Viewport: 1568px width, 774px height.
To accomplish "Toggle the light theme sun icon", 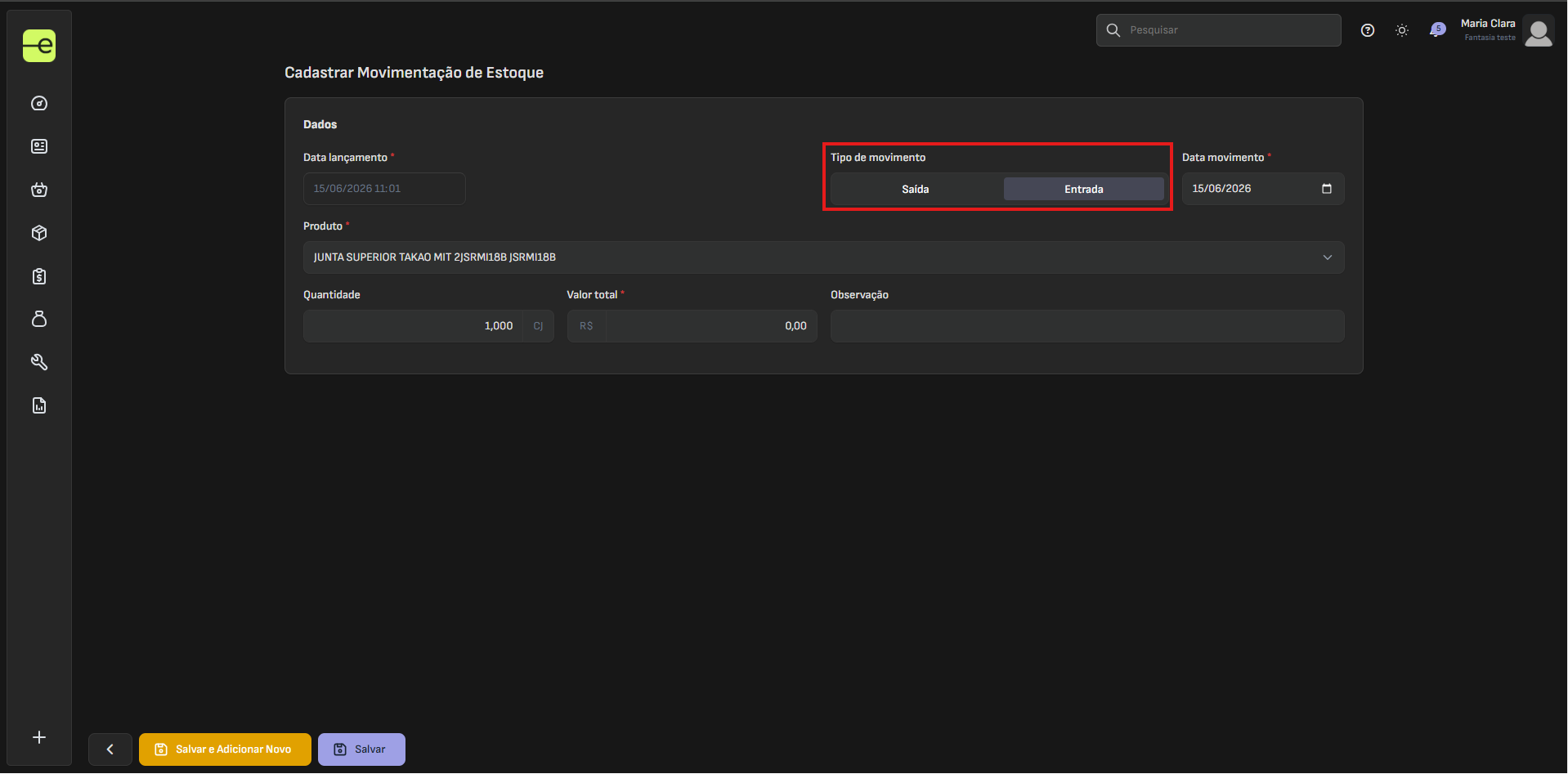I will (x=1402, y=30).
